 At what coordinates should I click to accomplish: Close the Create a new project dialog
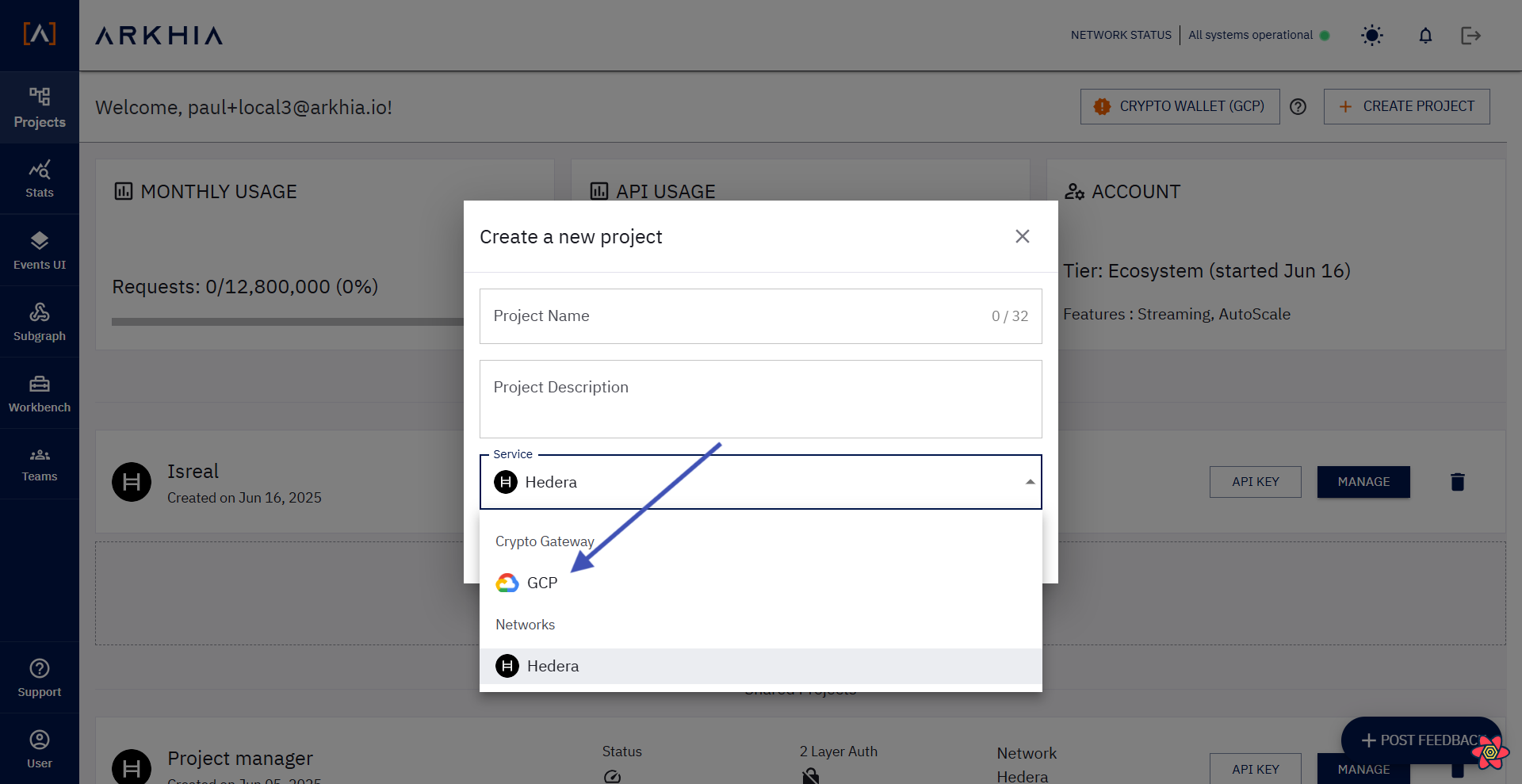[1023, 236]
